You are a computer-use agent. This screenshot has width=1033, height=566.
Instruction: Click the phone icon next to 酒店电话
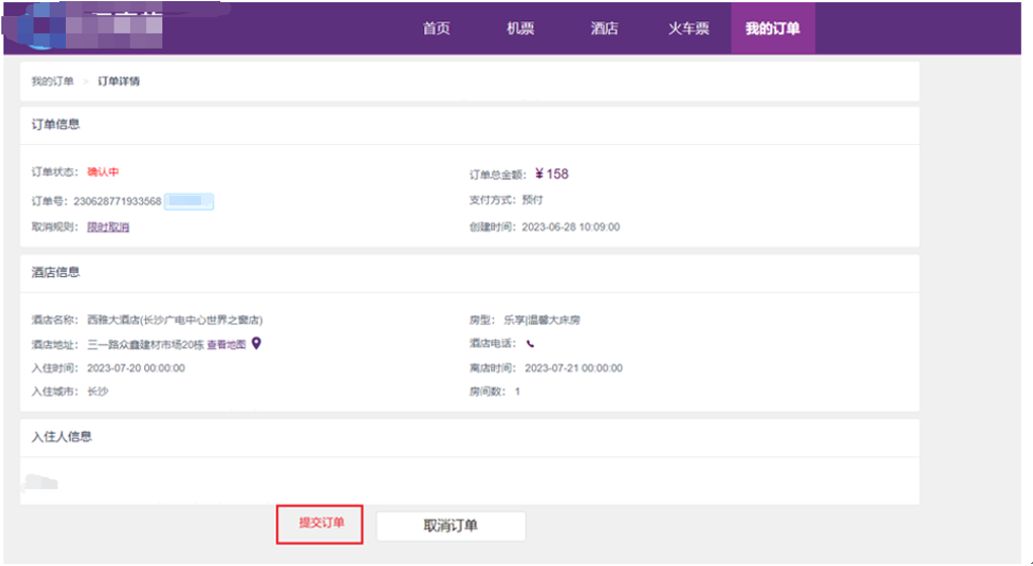530,344
